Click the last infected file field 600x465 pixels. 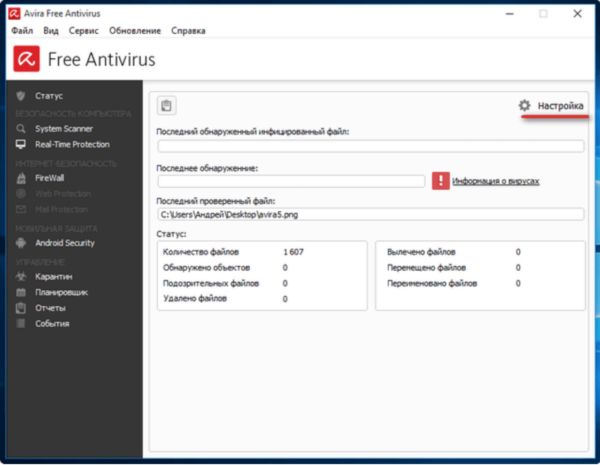371,146
